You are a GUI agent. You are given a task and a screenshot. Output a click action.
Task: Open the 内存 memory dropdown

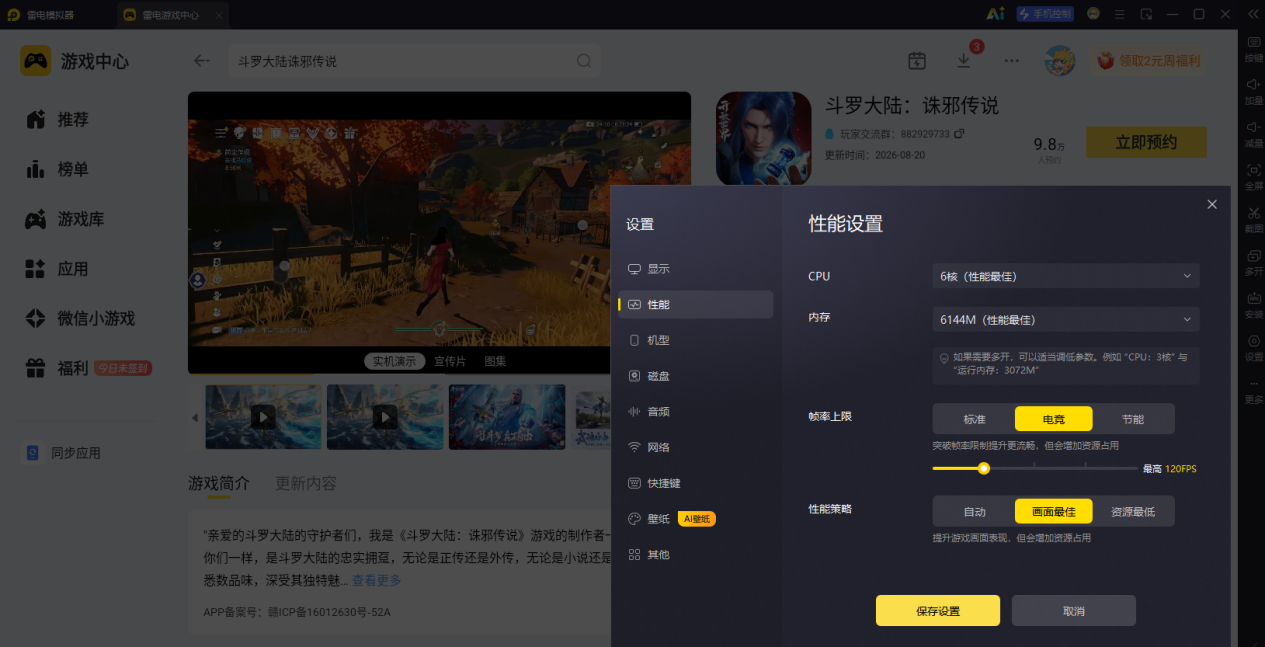pyautogui.click(x=1066, y=320)
